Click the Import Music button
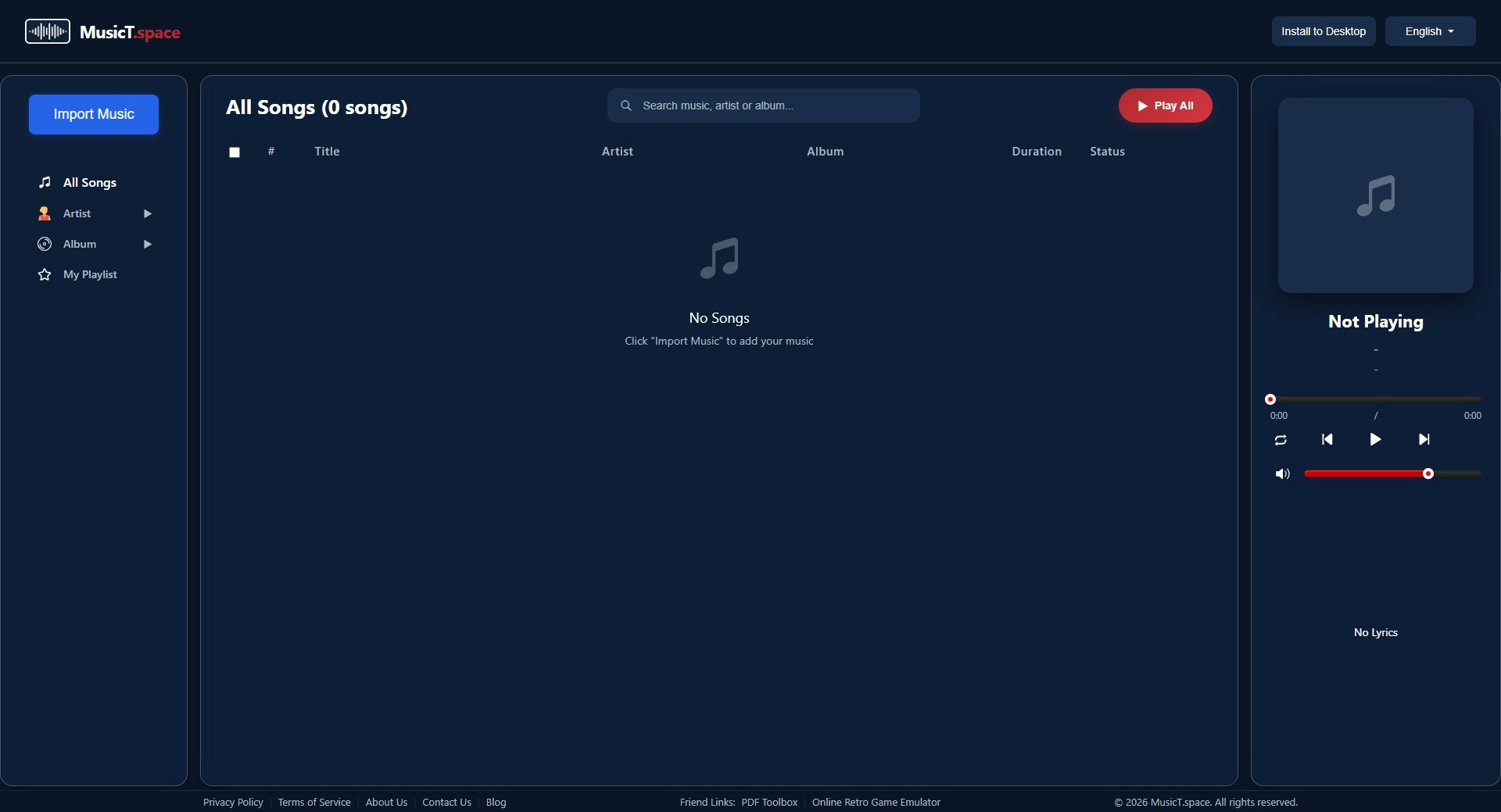This screenshot has height=812, width=1501. point(93,114)
